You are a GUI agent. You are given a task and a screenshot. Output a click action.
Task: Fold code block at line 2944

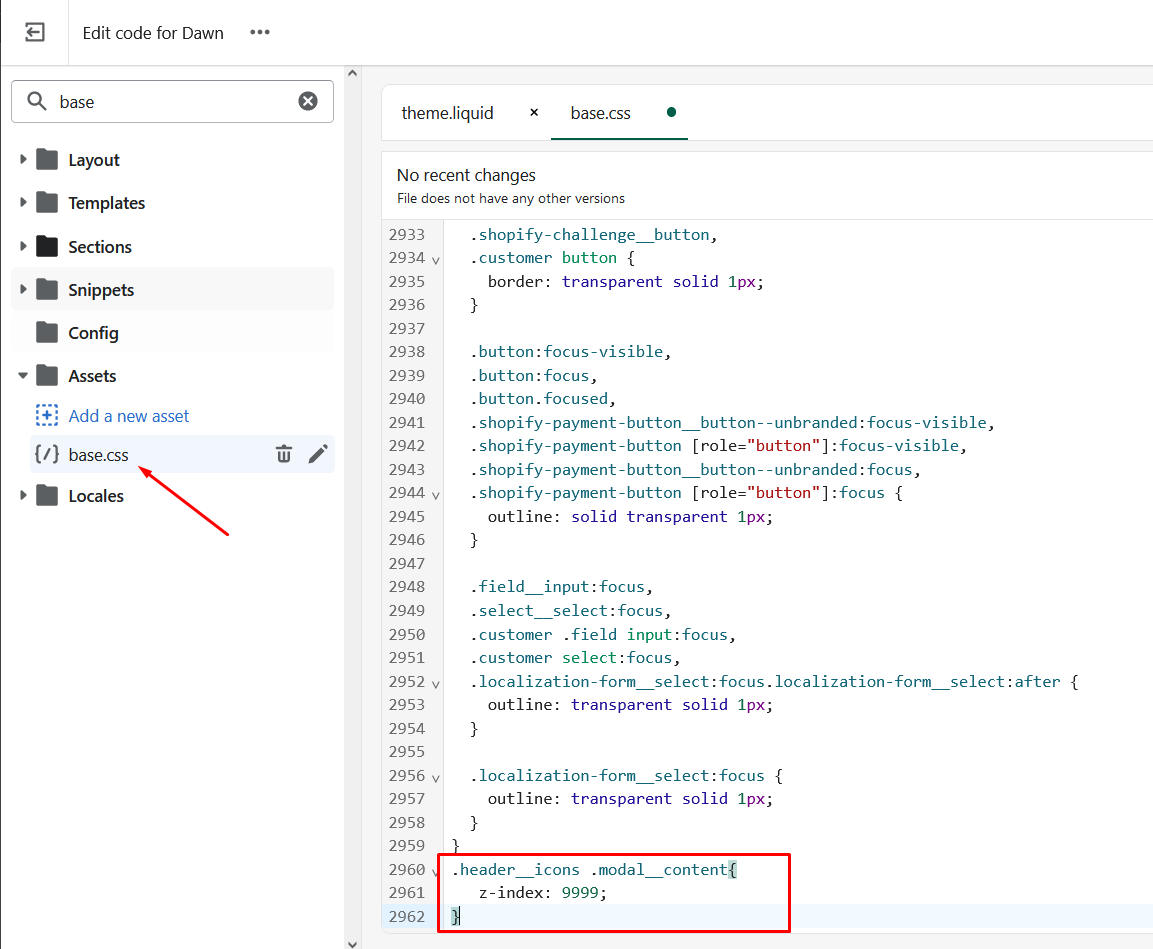[436, 495]
